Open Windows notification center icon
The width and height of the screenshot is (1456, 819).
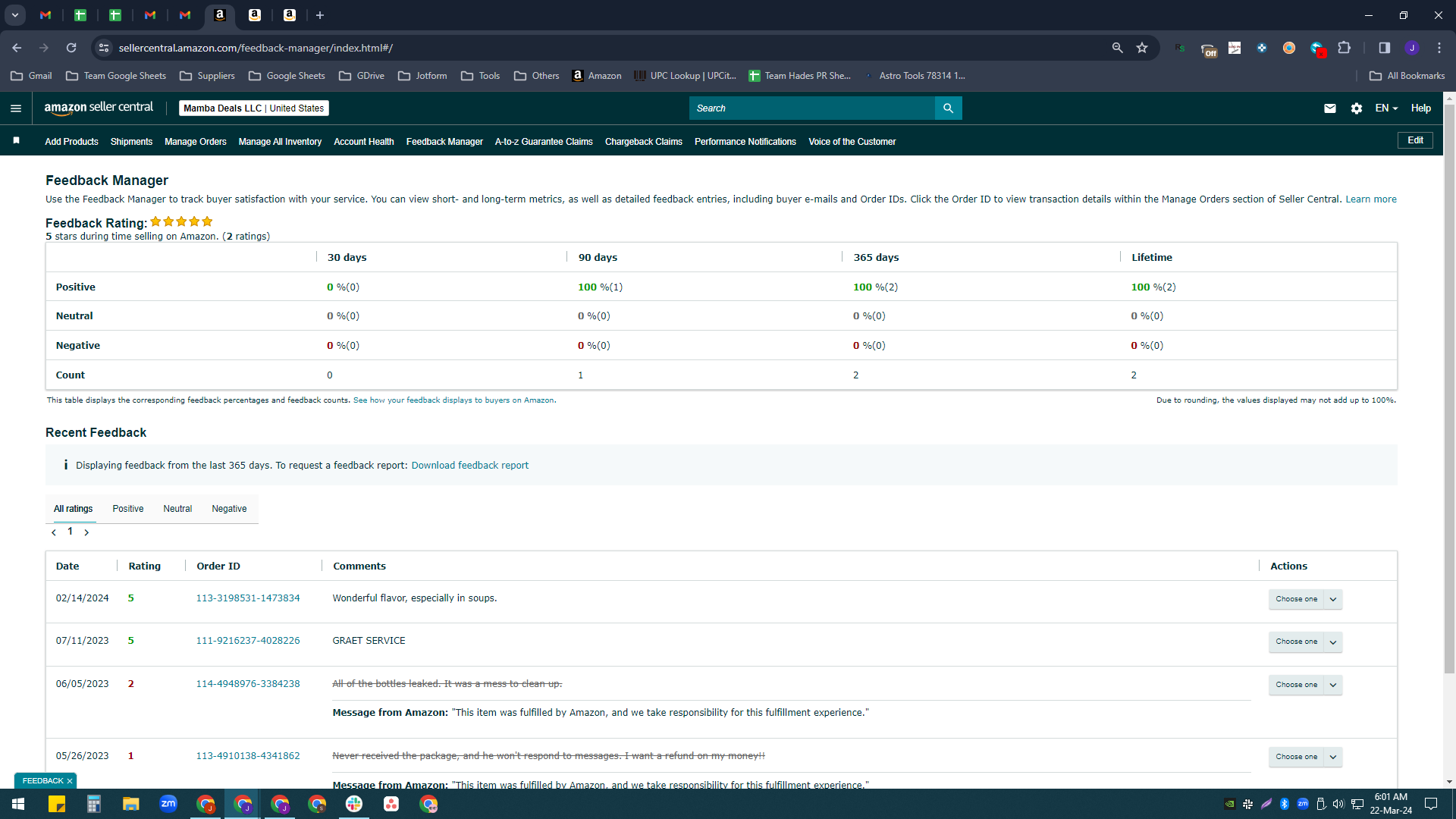click(x=1431, y=804)
